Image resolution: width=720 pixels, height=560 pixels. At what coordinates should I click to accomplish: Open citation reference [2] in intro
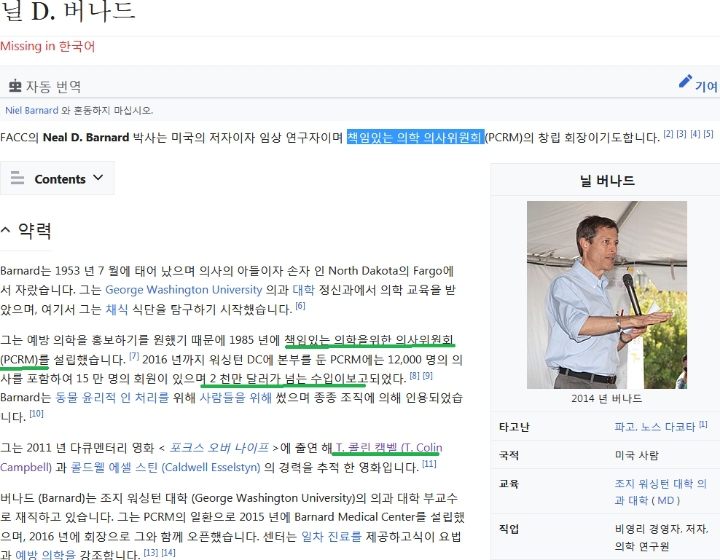tap(668, 134)
